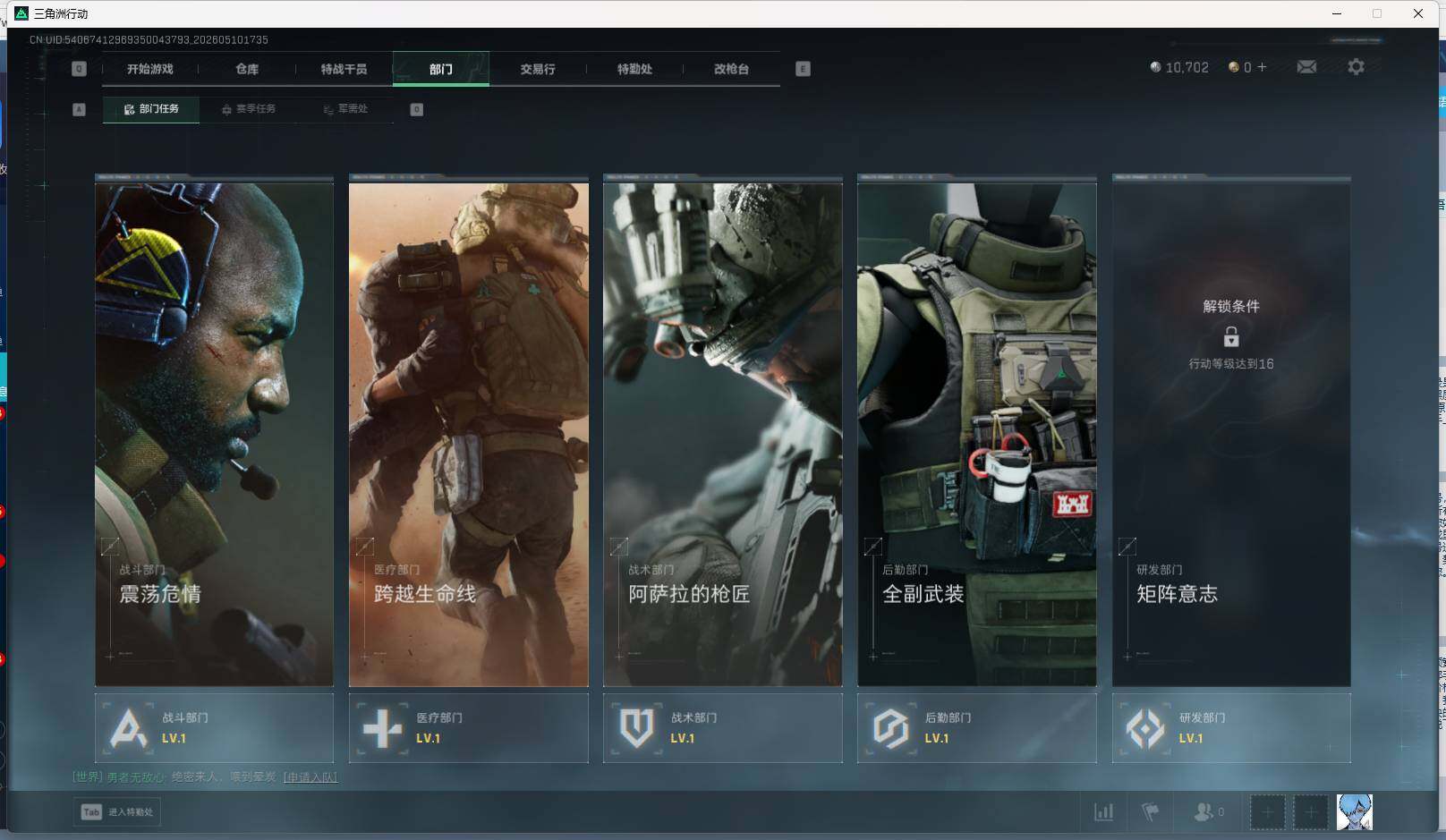Screen dimensions: 1446x840
Task: Click the CN UID text at top left
Action: [x=149, y=39]
